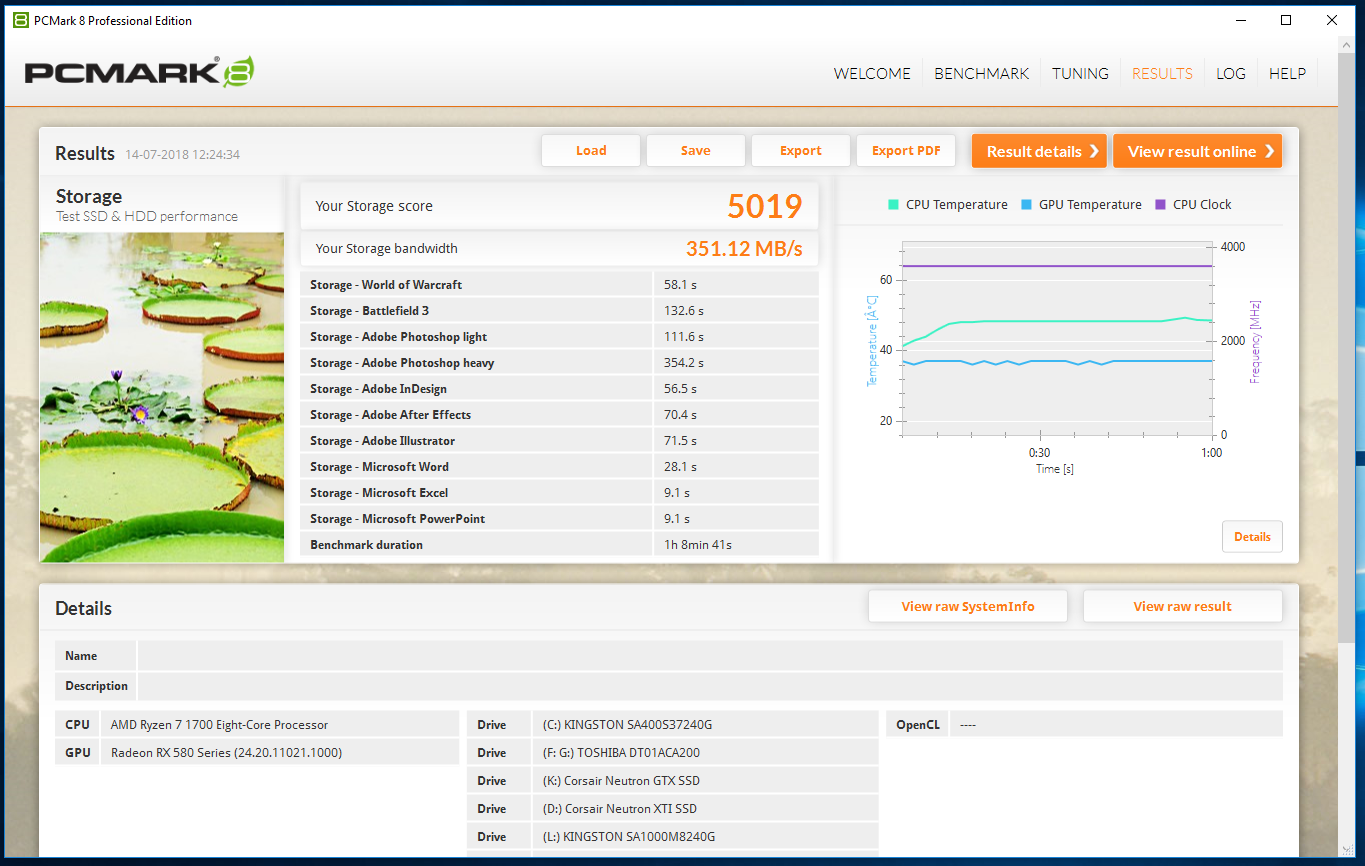The height and width of the screenshot is (866, 1365).
Task: Click the (L:) KINGSTON SA1000M8240G drive
Action: tap(704, 837)
